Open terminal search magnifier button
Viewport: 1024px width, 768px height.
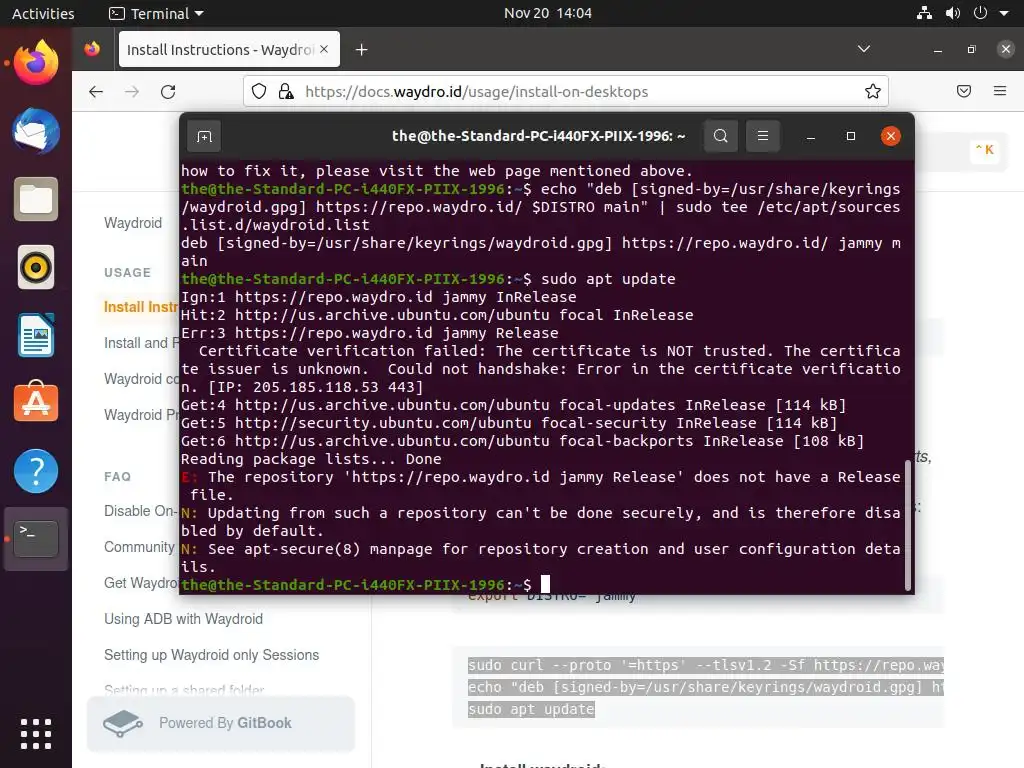coord(721,136)
